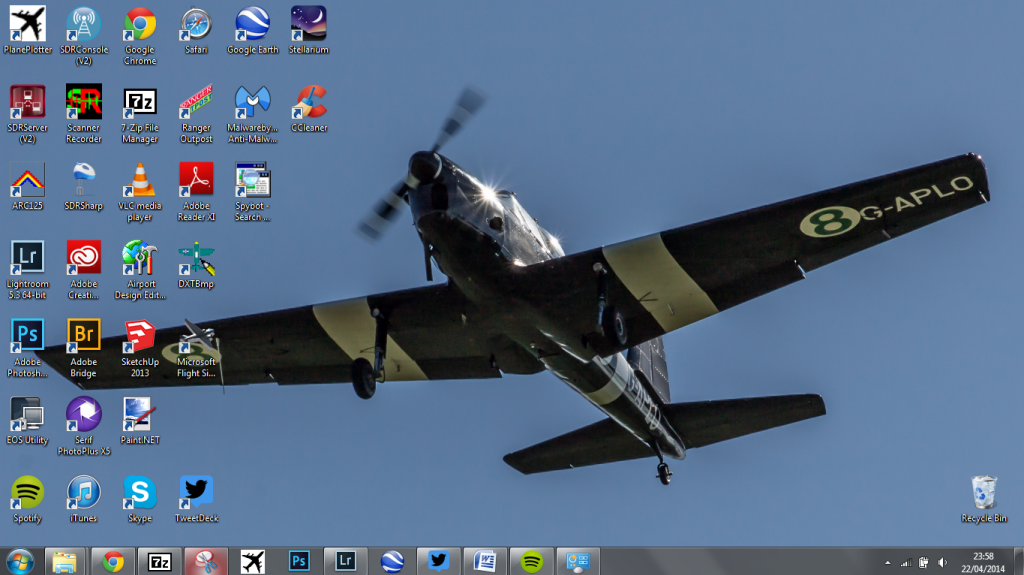Select Microsoft Flight Simulator desktop icon
Viewport: 1024px width, 575px height.
pos(196,348)
